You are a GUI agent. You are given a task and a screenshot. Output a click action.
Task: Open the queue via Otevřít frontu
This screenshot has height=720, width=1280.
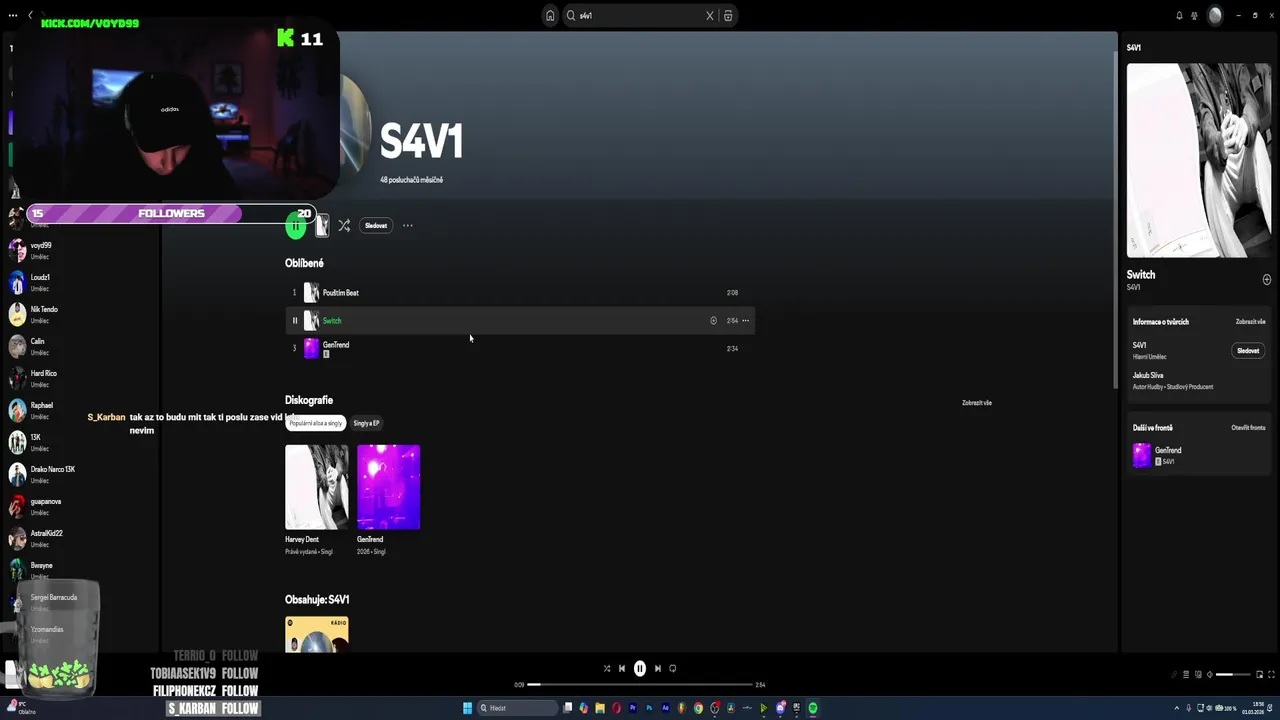tap(1248, 428)
